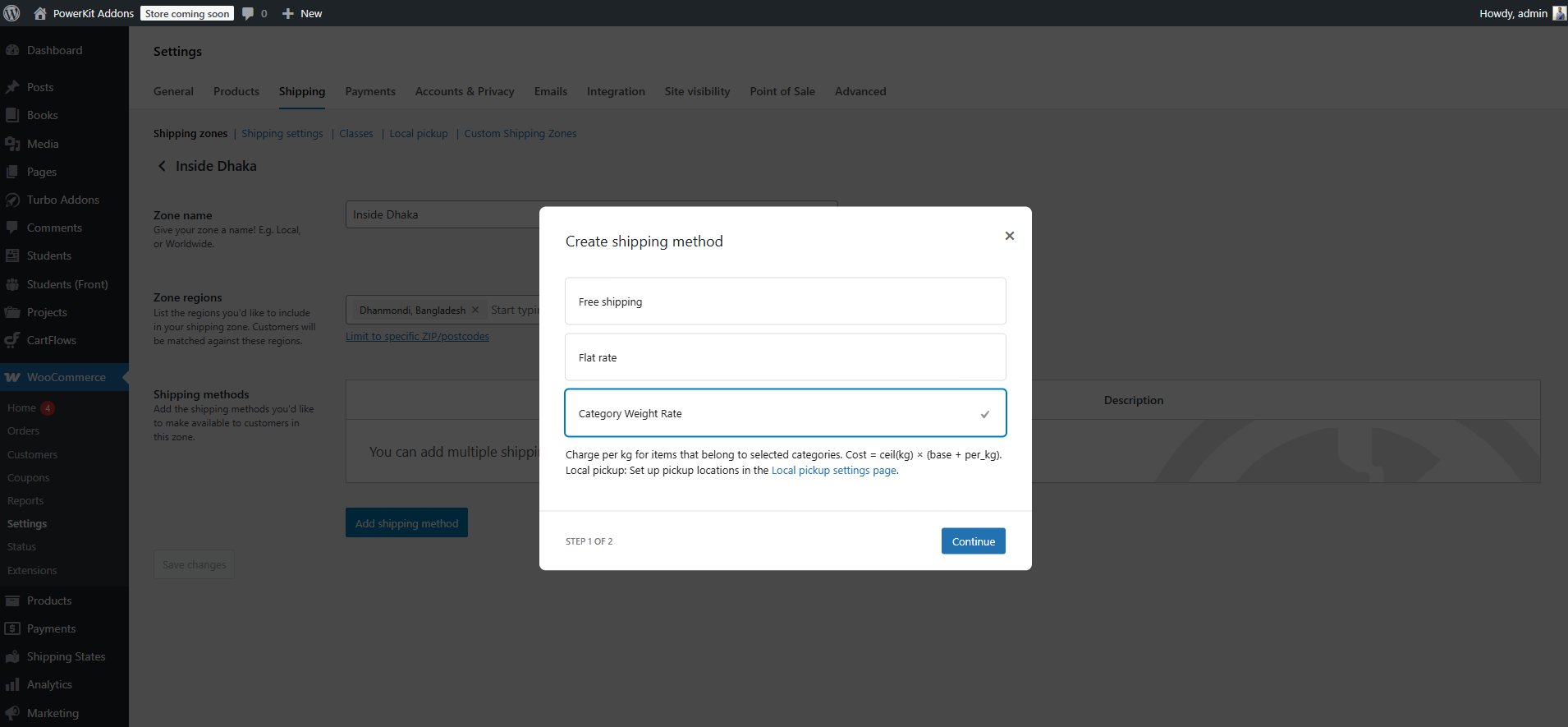Click the Dashboard gauge icon in sidebar
1568x727 pixels.
click(x=12, y=50)
